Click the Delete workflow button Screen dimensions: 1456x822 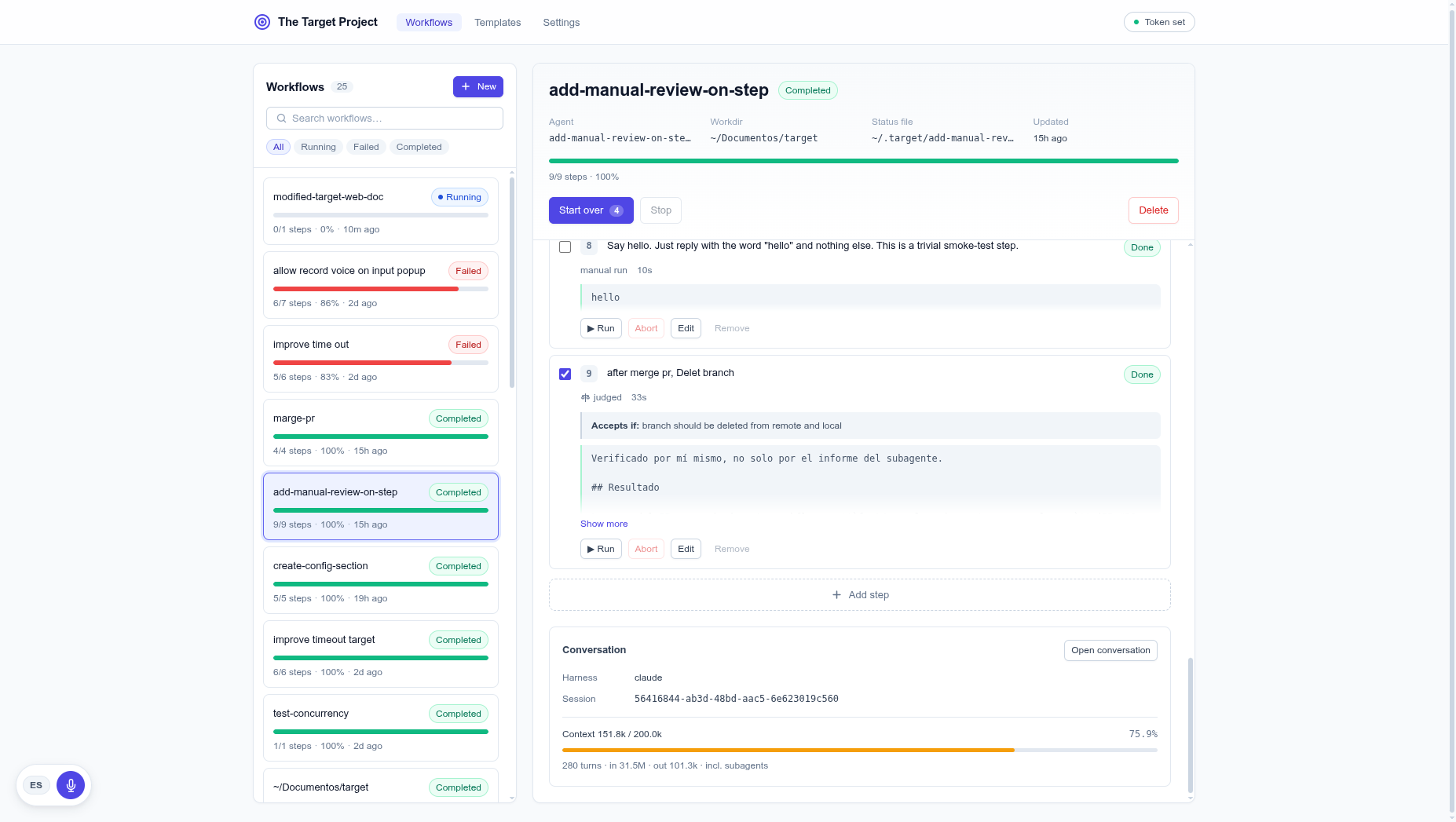[x=1154, y=210]
